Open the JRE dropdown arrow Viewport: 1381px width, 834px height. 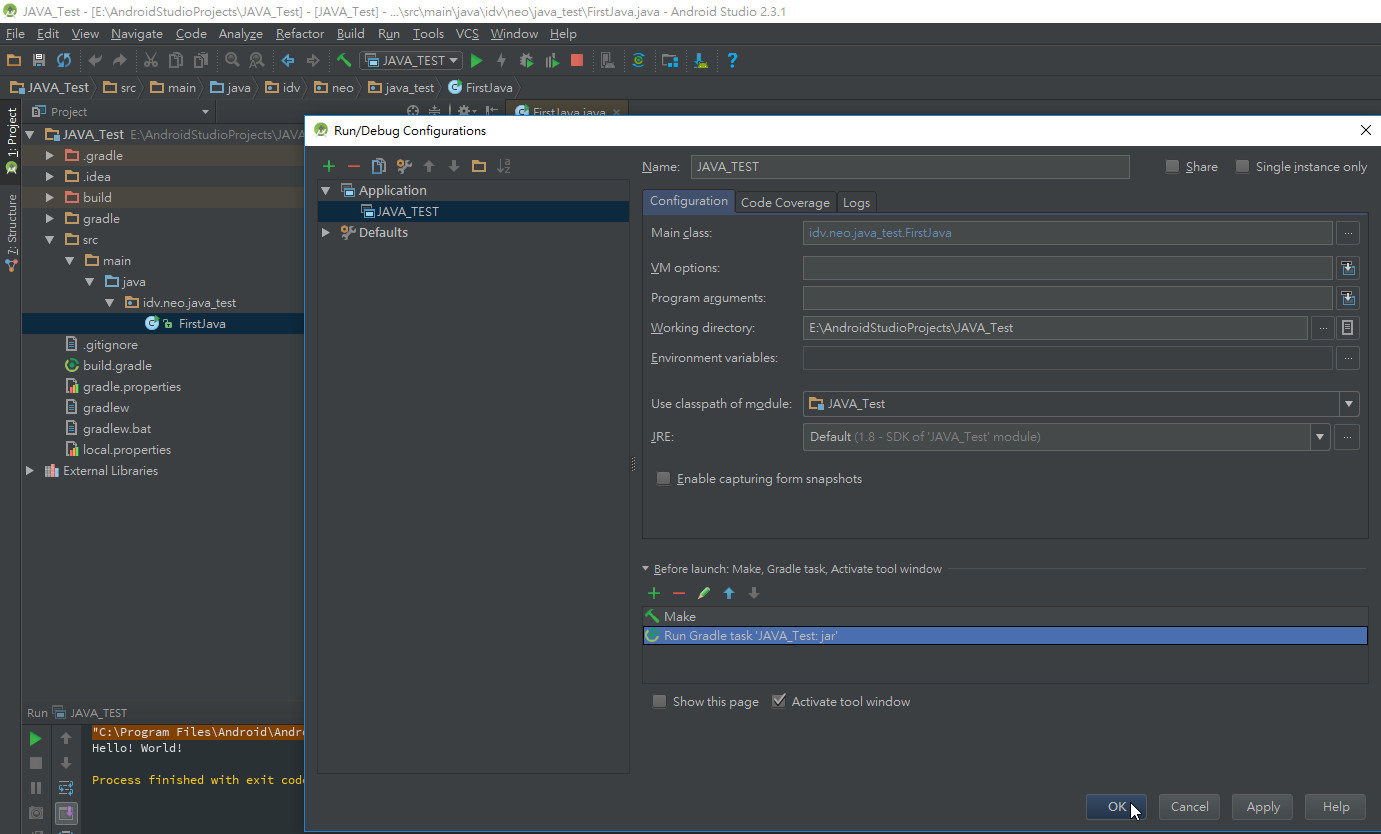pyautogui.click(x=1320, y=437)
